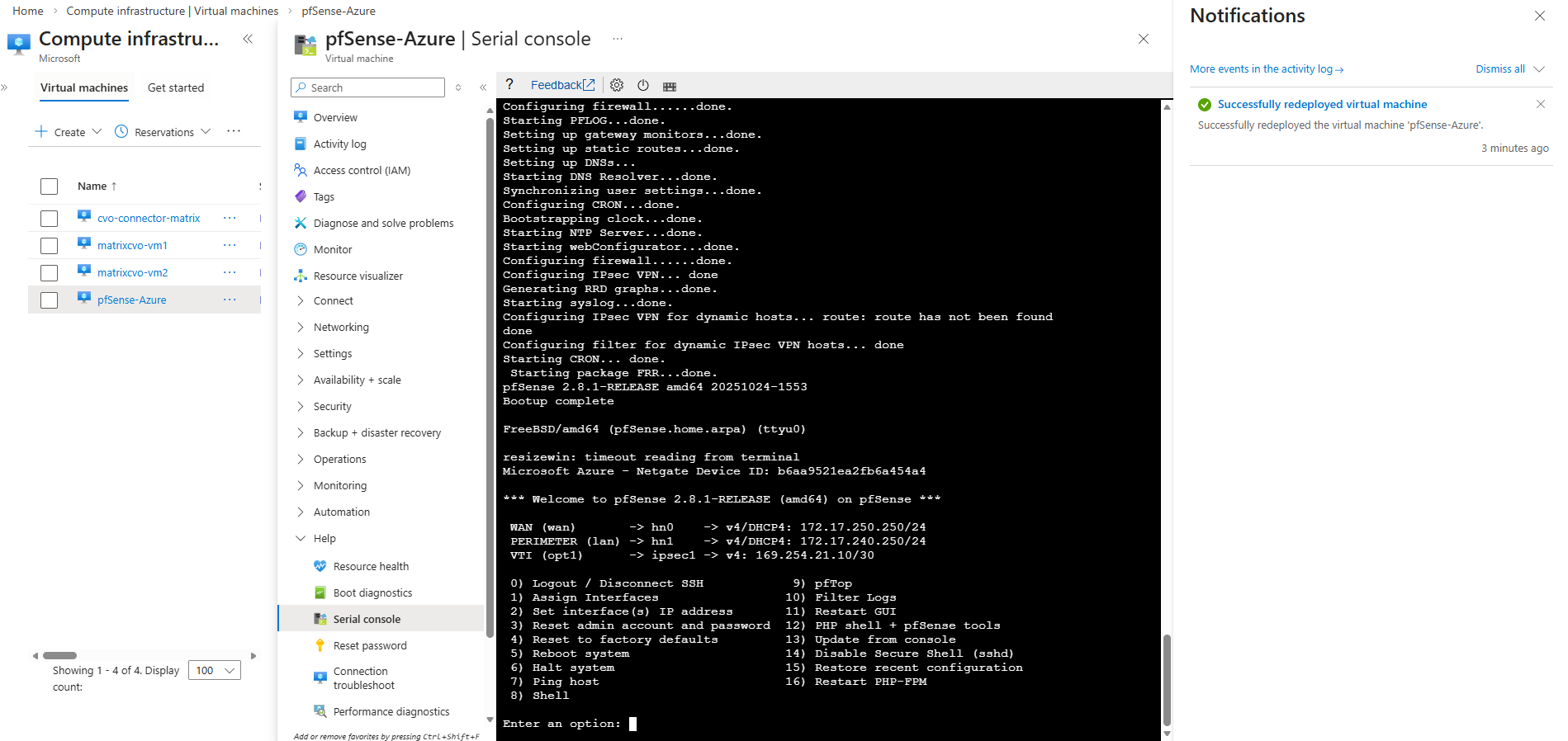Dismiss the redeployed virtual machine notification

1540,104
